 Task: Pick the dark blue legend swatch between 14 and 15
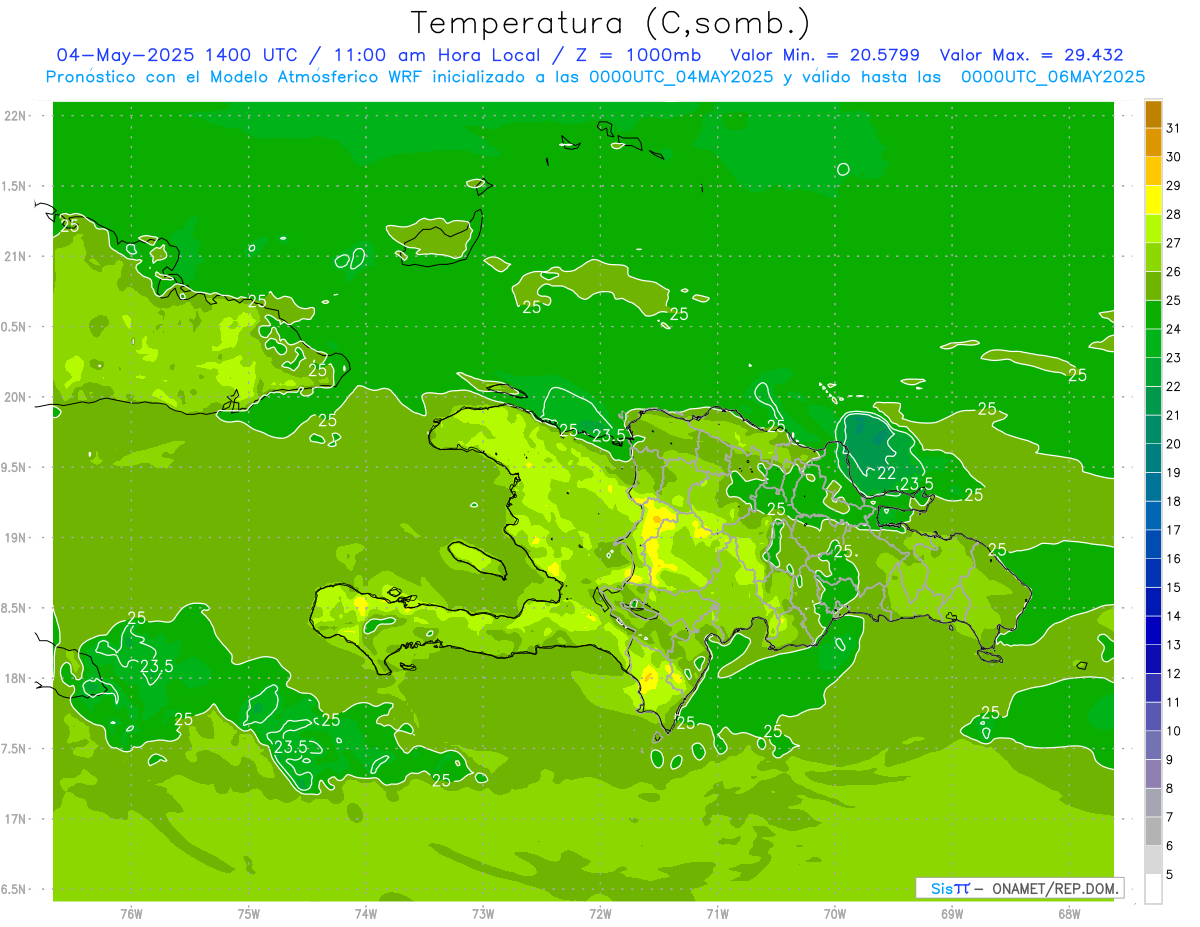click(x=1153, y=602)
